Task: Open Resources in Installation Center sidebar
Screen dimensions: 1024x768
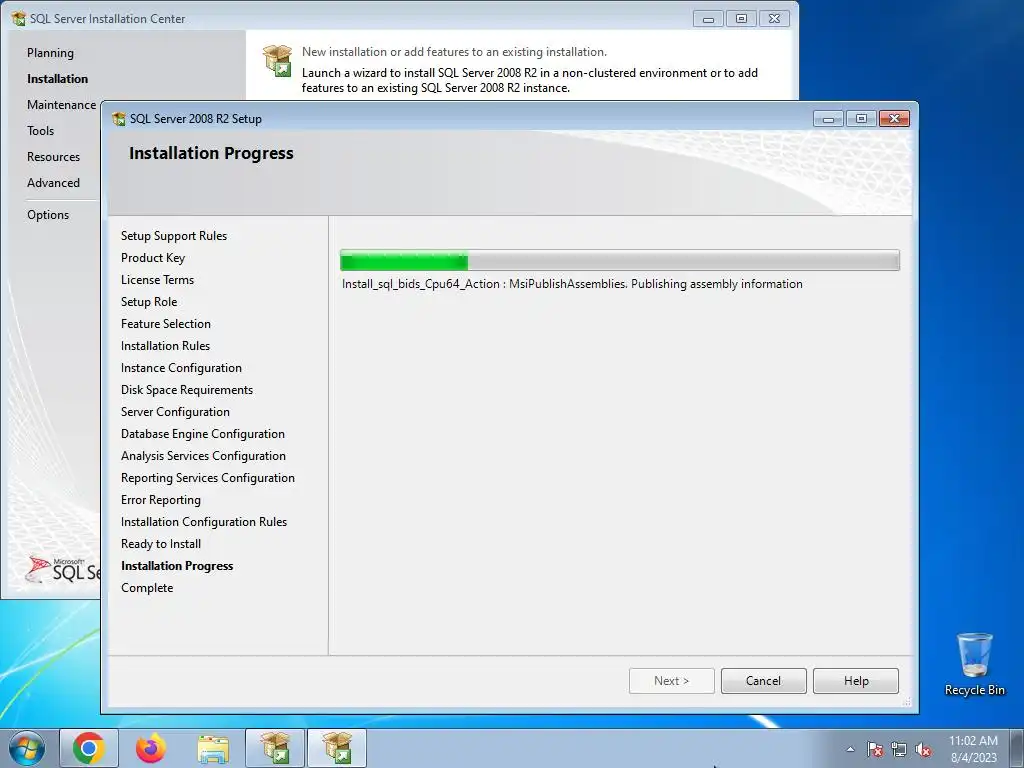Action: click(54, 157)
